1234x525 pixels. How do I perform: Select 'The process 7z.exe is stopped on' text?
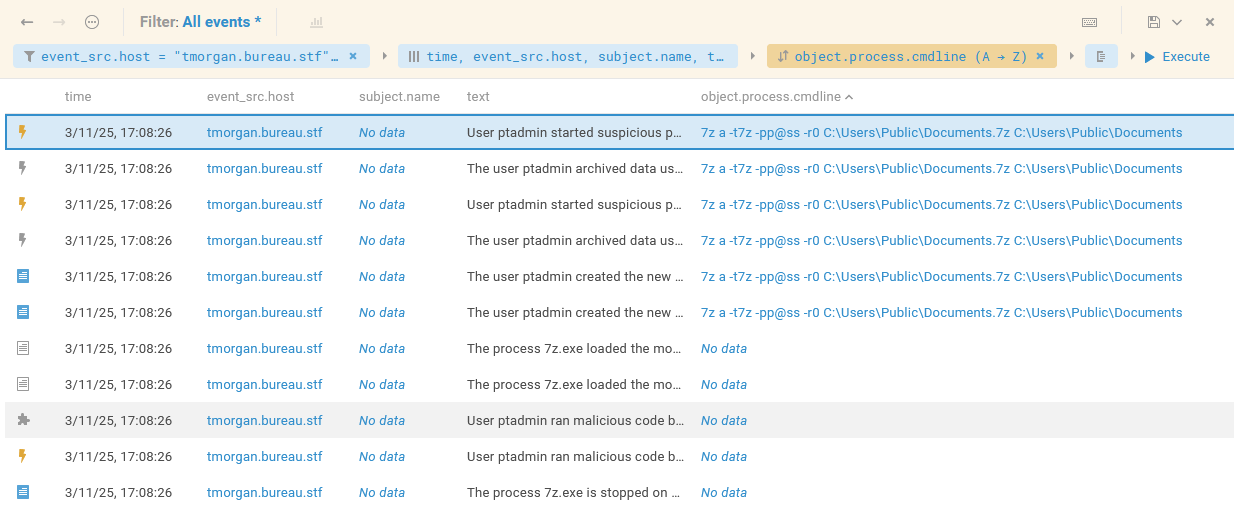tap(573, 492)
